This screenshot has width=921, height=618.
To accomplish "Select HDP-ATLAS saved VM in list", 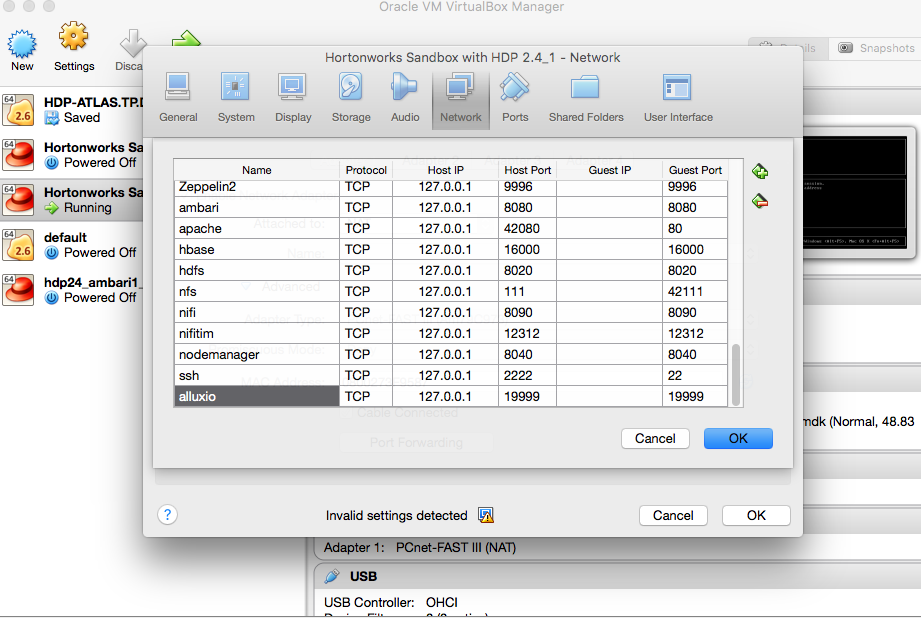I will [x=72, y=110].
